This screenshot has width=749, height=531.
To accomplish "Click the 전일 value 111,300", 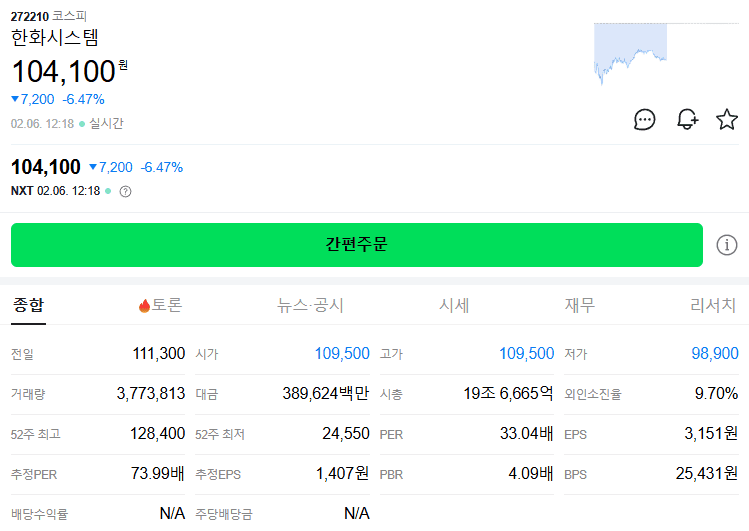I will [159, 353].
